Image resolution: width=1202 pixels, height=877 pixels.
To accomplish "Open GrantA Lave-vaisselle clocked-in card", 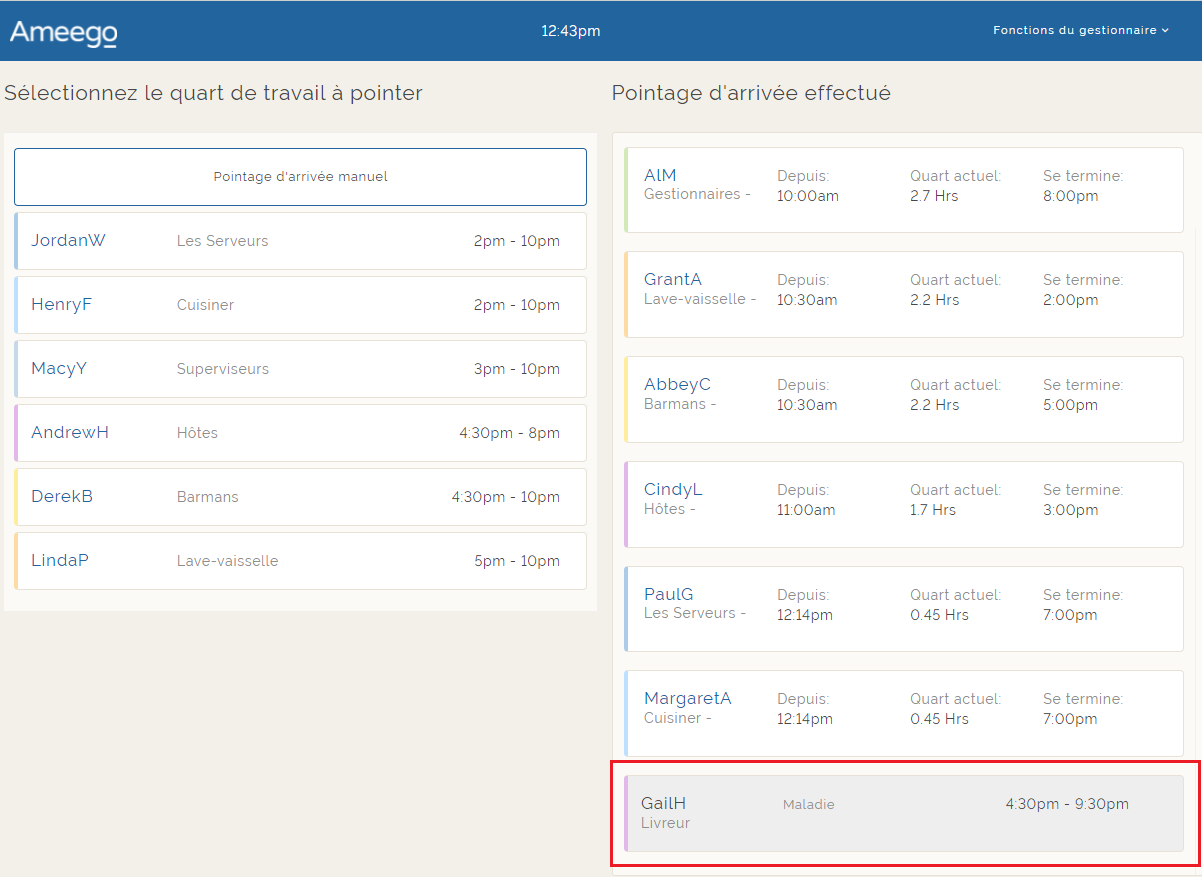I will (903, 294).
